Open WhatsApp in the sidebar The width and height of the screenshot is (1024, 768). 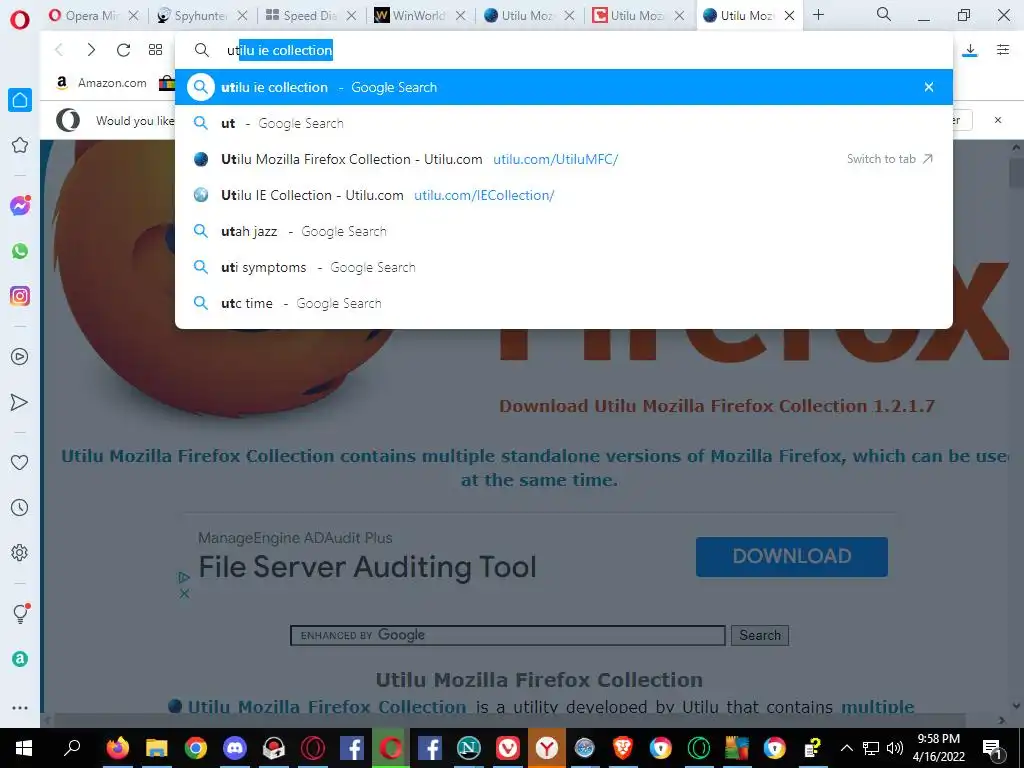tap(20, 251)
